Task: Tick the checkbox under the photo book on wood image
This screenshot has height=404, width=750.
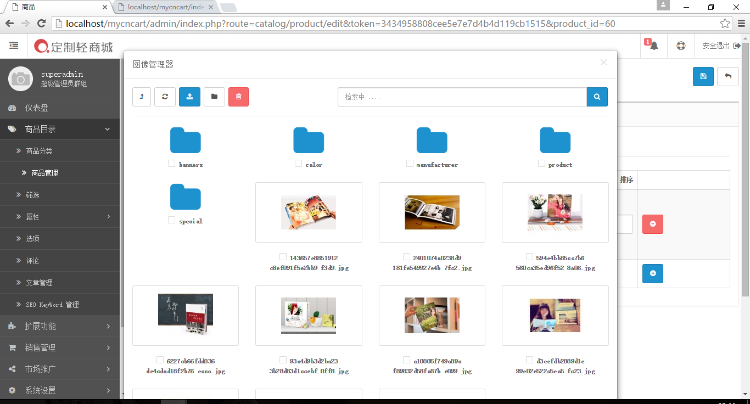Action: pyautogui.click(x=407, y=257)
